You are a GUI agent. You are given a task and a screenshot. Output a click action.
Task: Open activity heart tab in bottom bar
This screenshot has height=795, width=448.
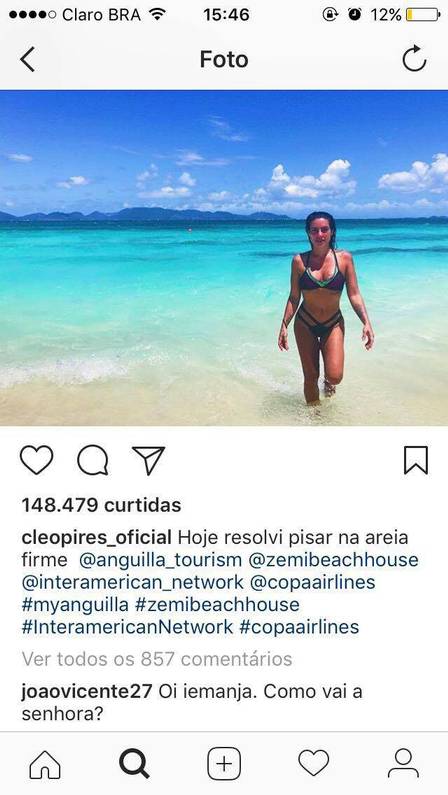coord(314,763)
